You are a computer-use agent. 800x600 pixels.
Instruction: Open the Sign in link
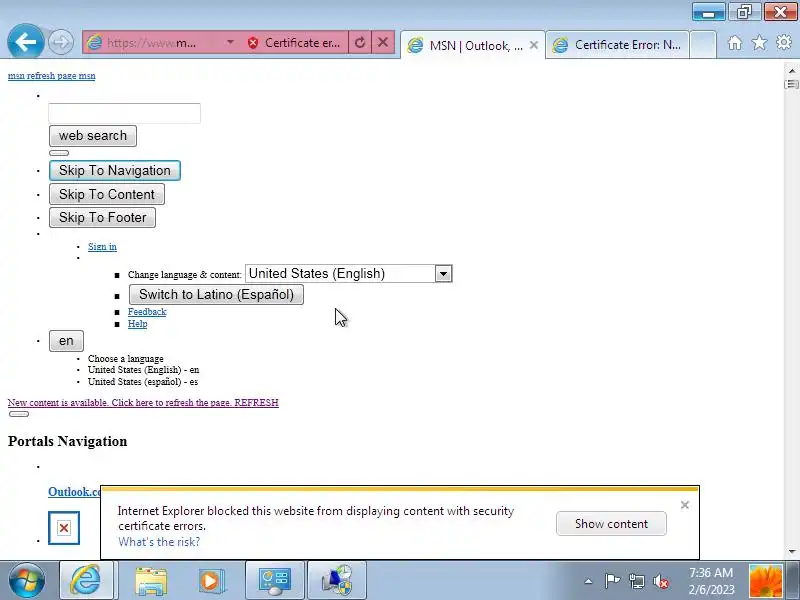click(102, 246)
